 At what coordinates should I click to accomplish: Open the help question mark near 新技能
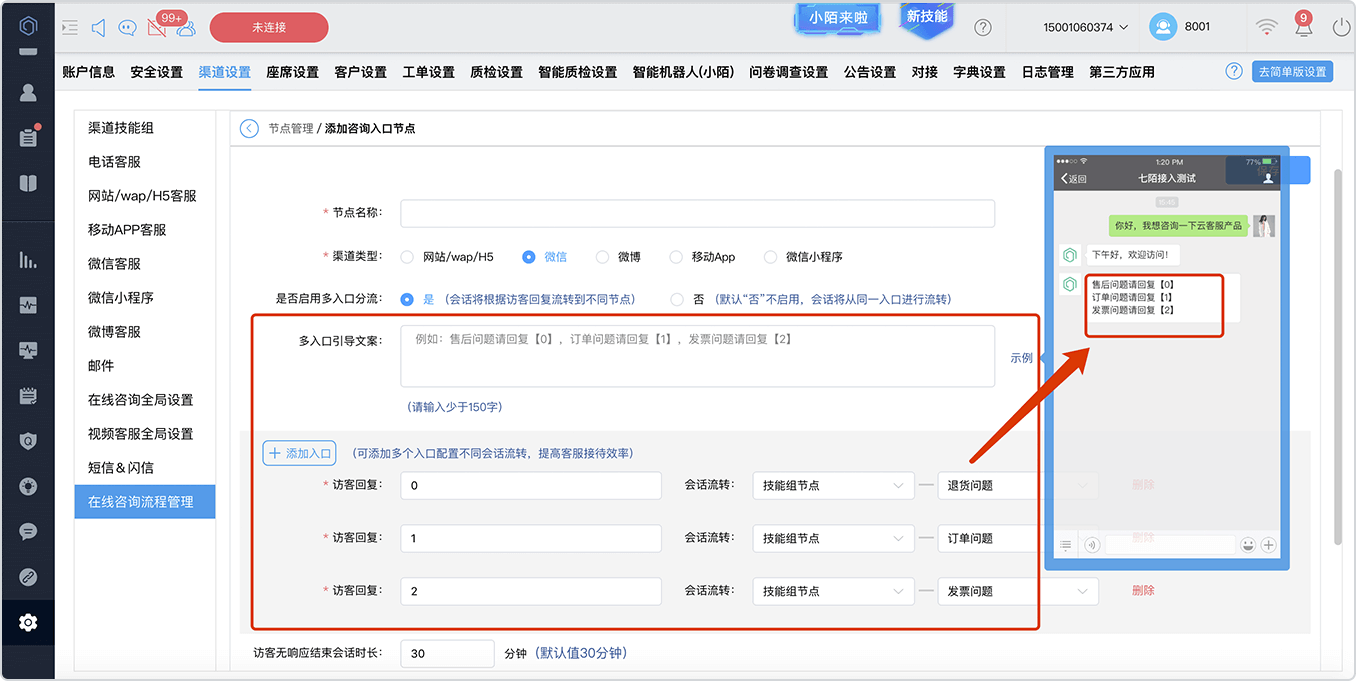(983, 28)
